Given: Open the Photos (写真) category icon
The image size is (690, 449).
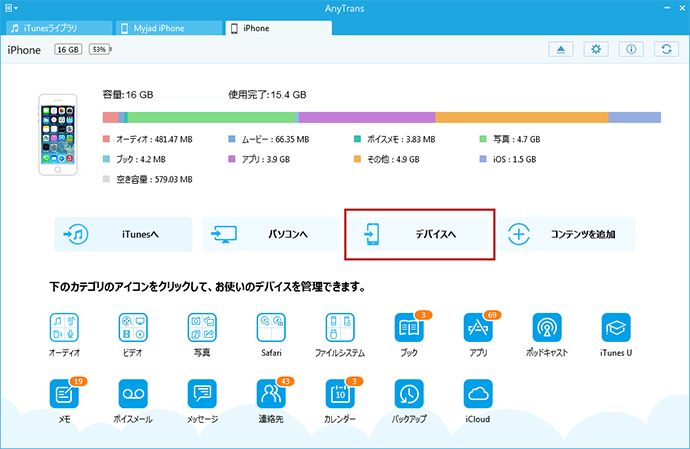Looking at the screenshot, I should [202, 328].
